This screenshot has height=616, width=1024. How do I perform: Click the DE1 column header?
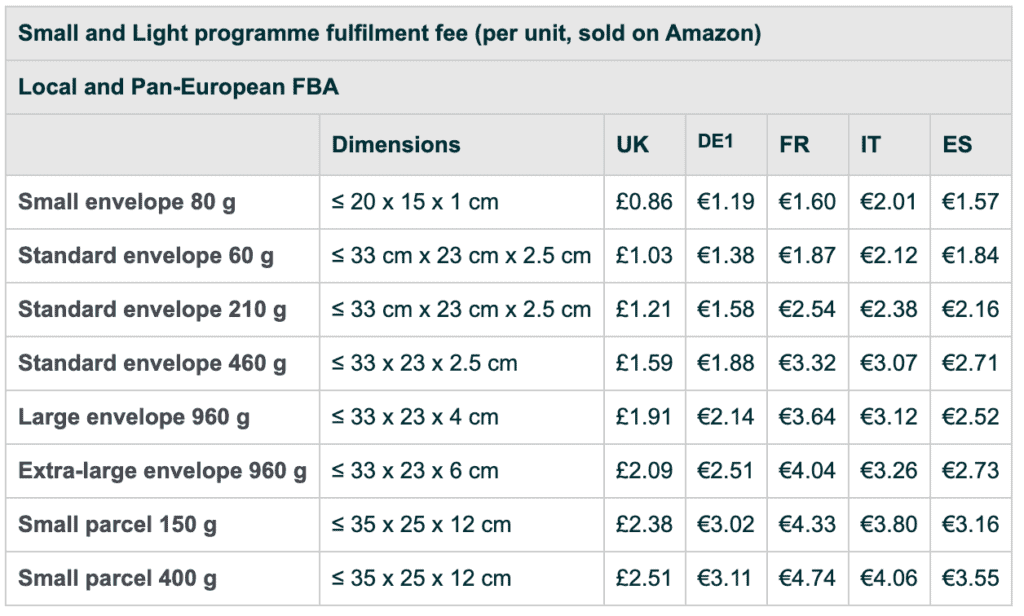[715, 141]
